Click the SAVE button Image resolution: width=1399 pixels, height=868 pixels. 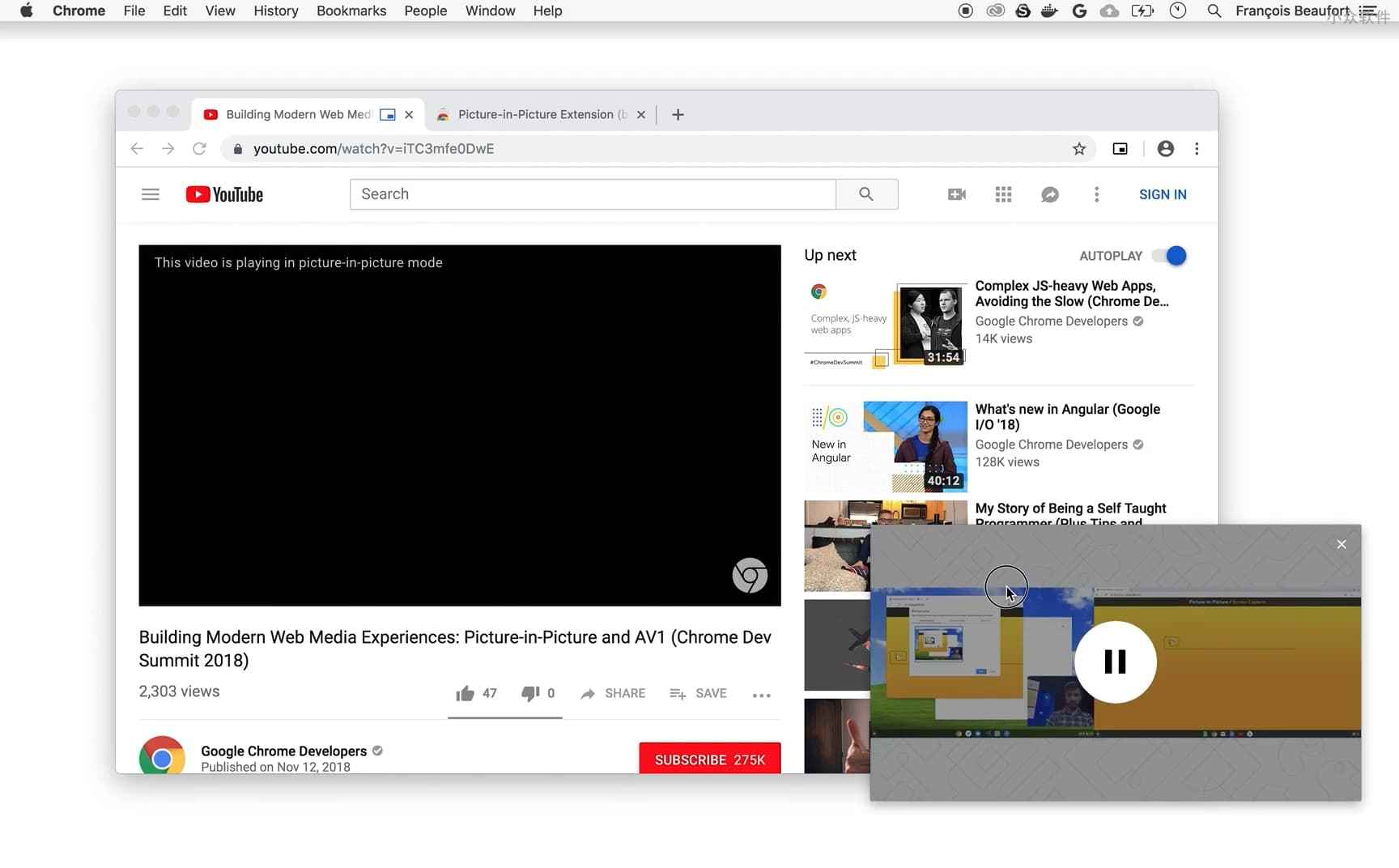pos(698,694)
